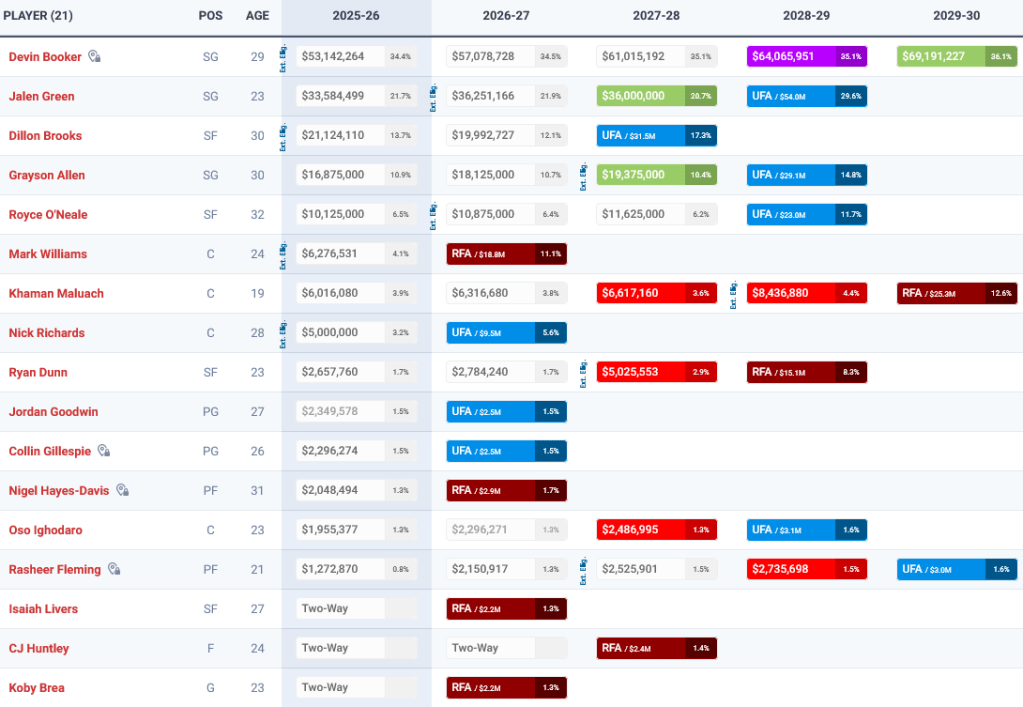The height and width of the screenshot is (707, 1023).
Task: Click Ext. Elig. marker on Dillon Brooks' row
Action: (284, 136)
